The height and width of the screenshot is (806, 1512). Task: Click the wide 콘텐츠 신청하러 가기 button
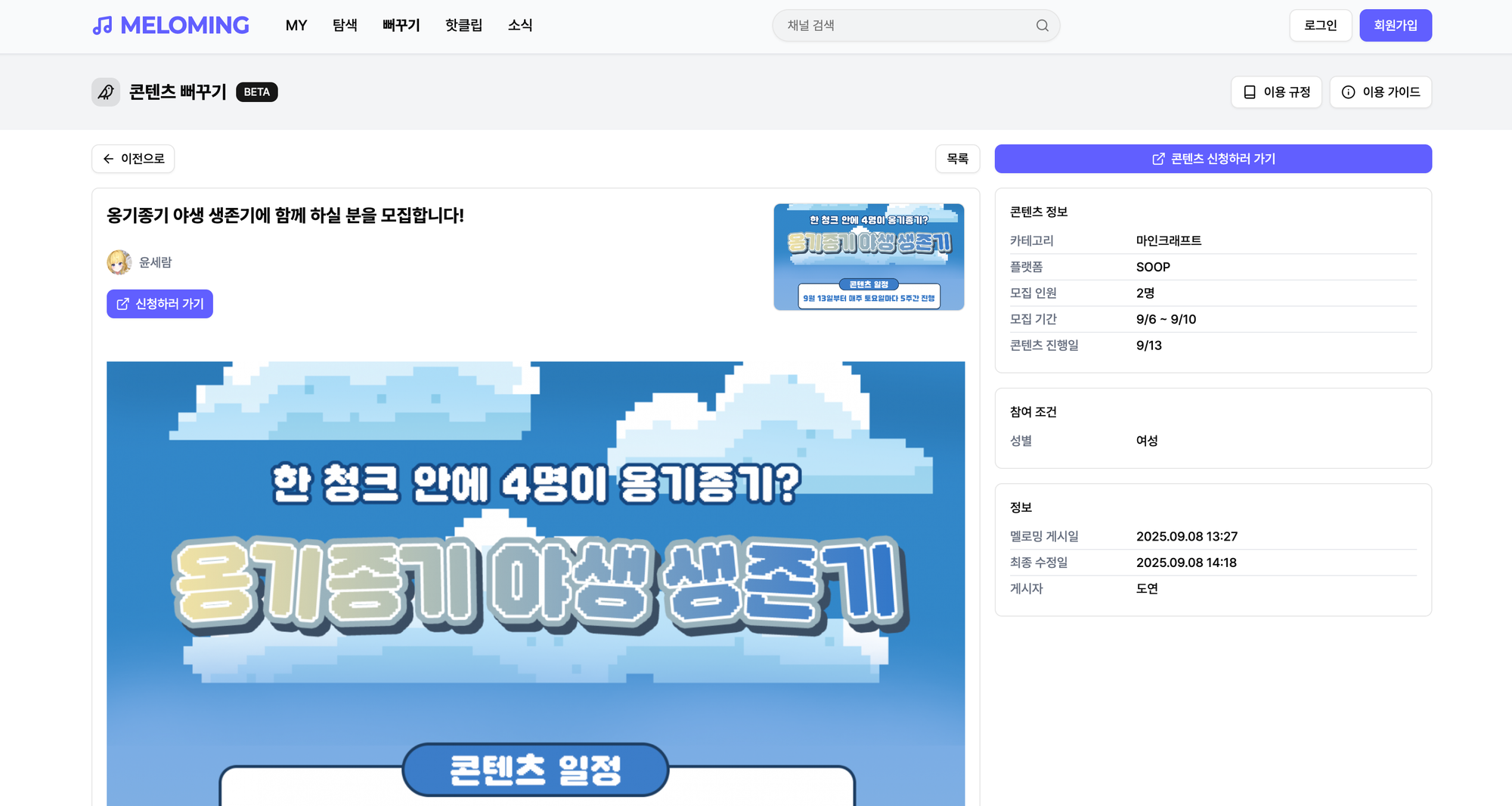(x=1213, y=159)
